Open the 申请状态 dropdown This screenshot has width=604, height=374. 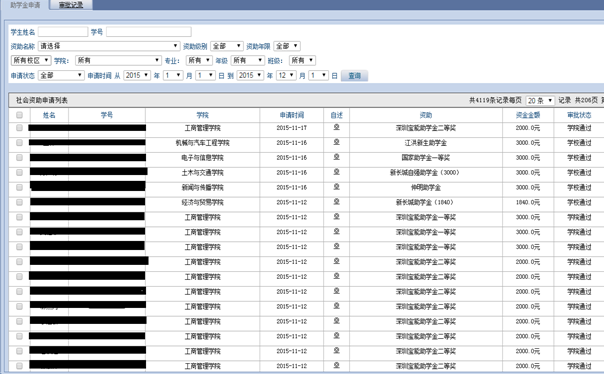[61, 75]
